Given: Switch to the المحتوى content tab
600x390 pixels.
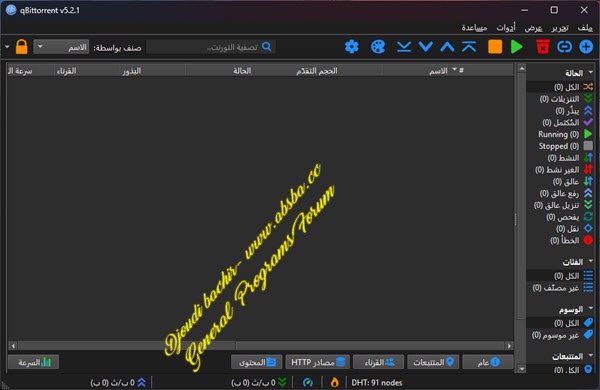Looking at the screenshot, I should pos(257,362).
